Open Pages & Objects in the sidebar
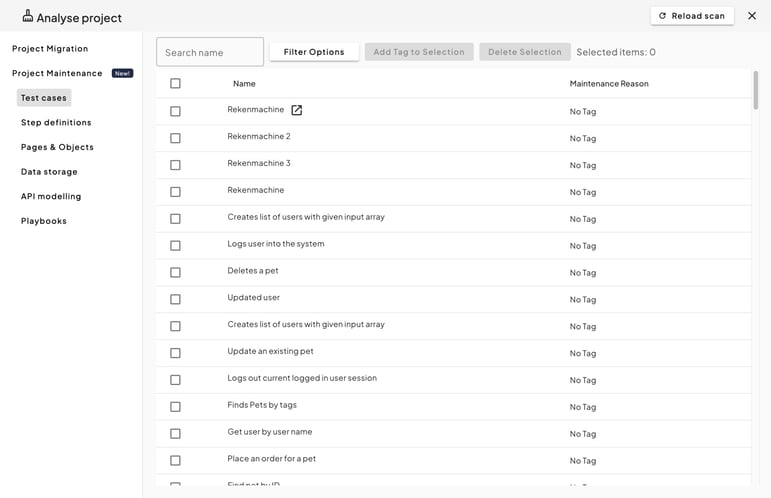The width and height of the screenshot is (771, 498). pyautogui.click(x=57, y=147)
